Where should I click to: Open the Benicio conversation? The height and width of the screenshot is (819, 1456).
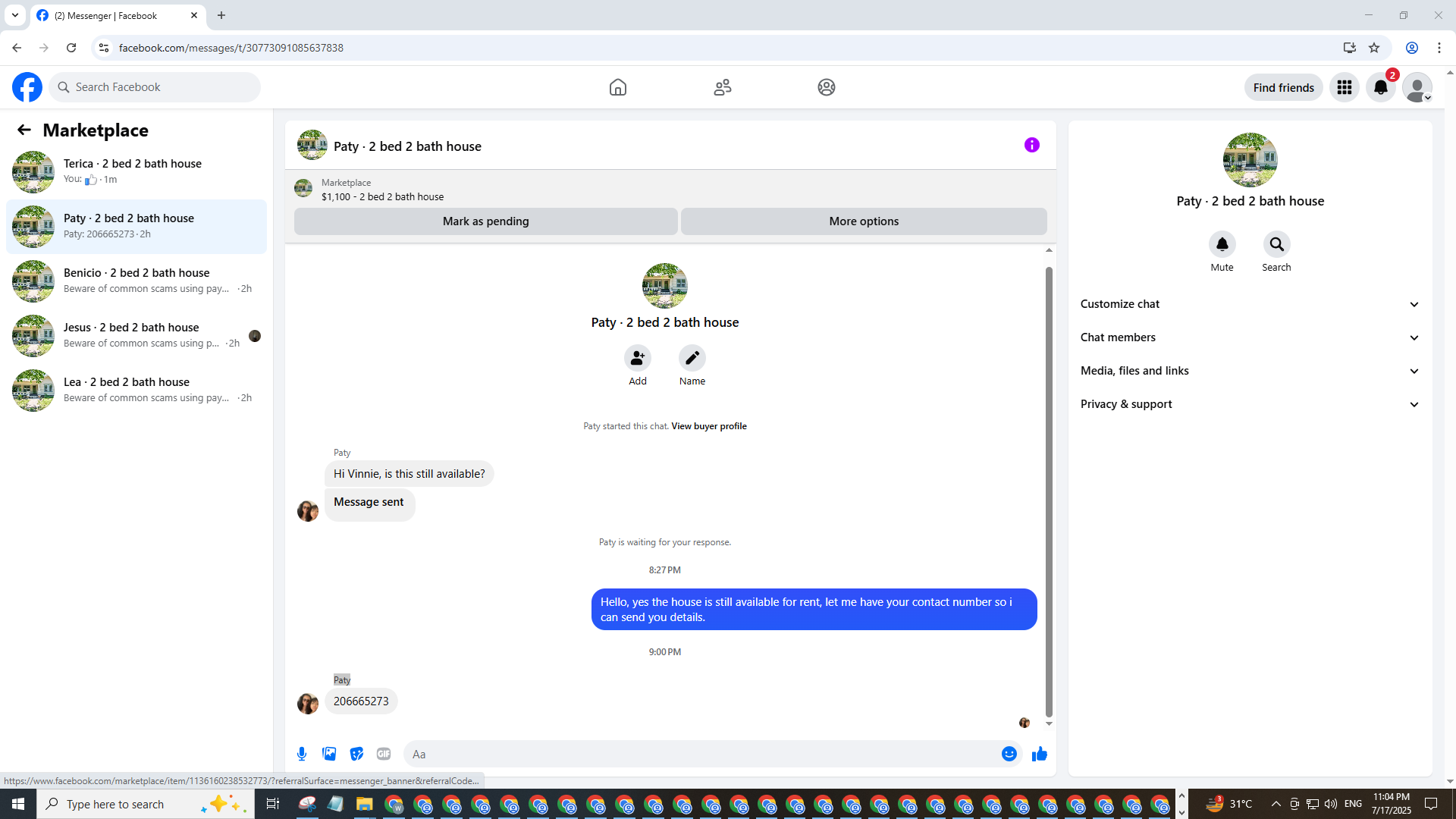[136, 281]
